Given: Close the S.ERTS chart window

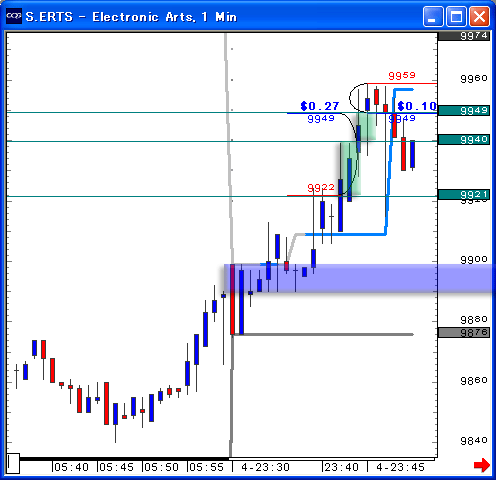Looking at the screenshot, I should (x=479, y=16).
